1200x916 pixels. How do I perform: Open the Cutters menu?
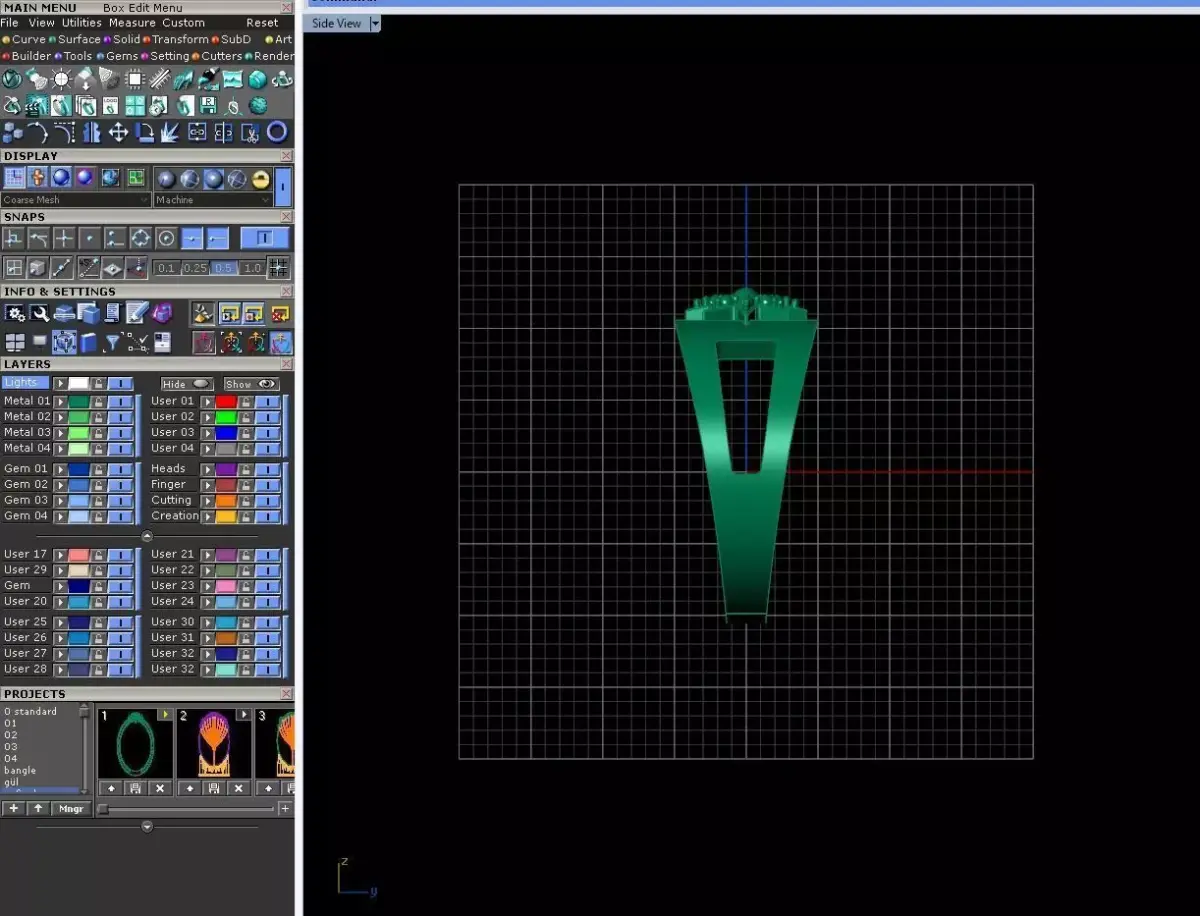tap(222, 56)
